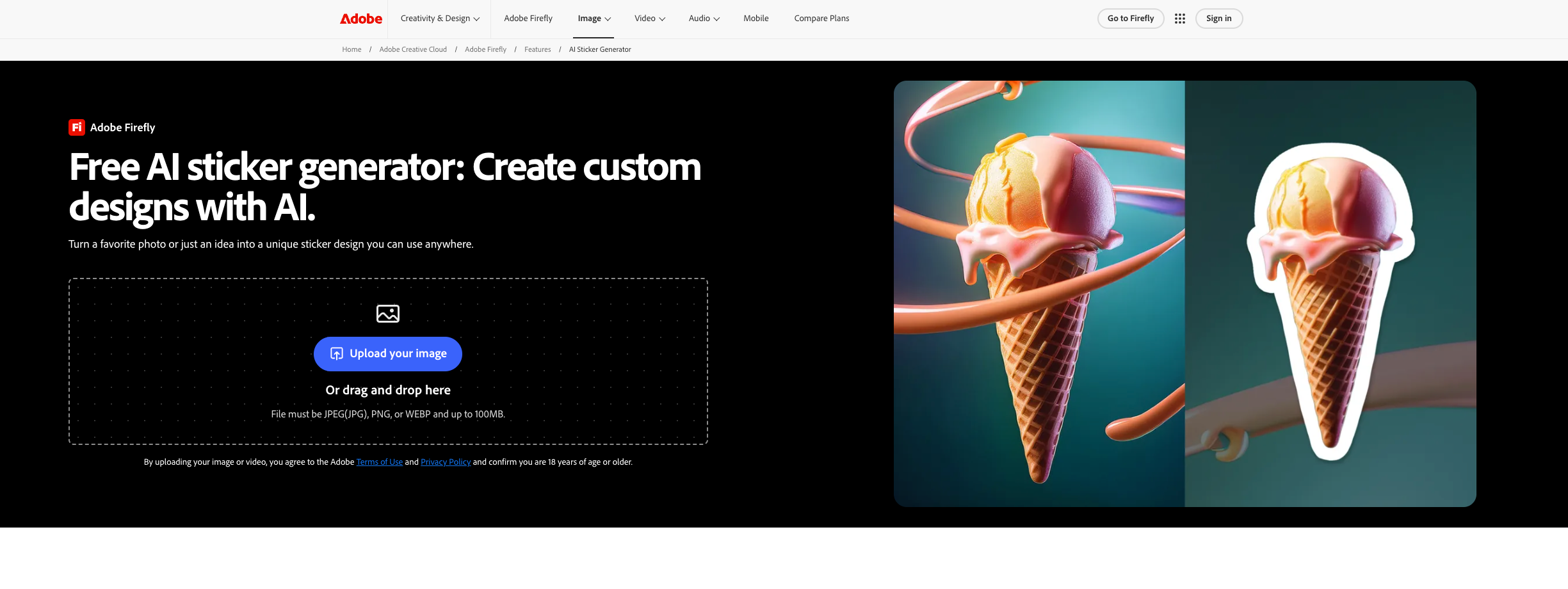Image resolution: width=1568 pixels, height=589 pixels.
Task: Open the Compare Plans nav item
Action: [x=821, y=19]
